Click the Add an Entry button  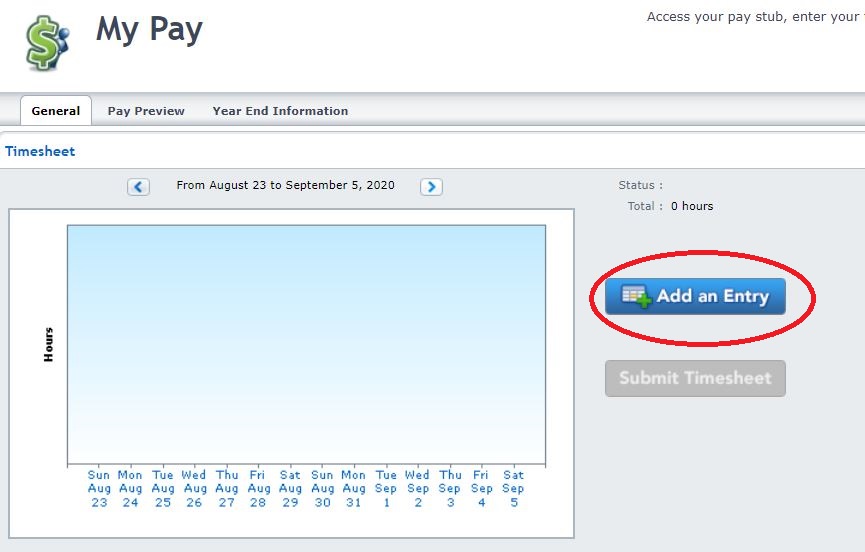pos(695,297)
